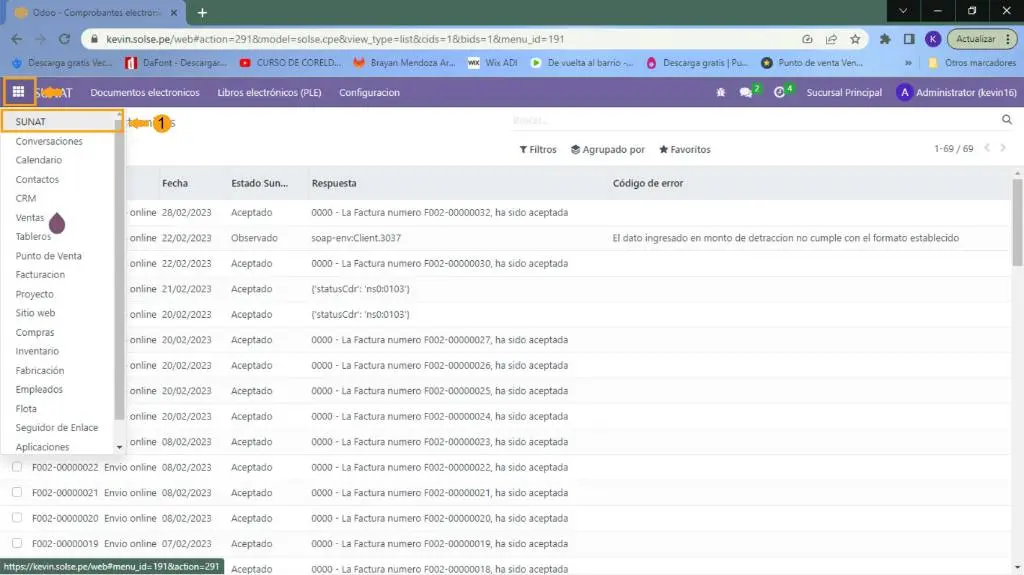The width and height of the screenshot is (1024, 575).
Task: Open the Agrupado por dropdown
Action: (607, 150)
